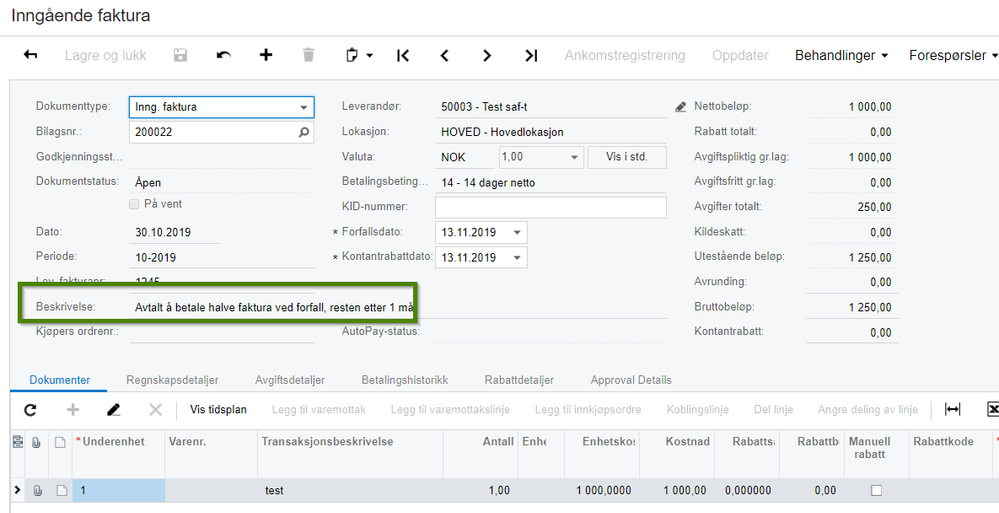Click the Leverandør value 50003 - Test saf-t
Screen dimensions: 999x513
551,107
